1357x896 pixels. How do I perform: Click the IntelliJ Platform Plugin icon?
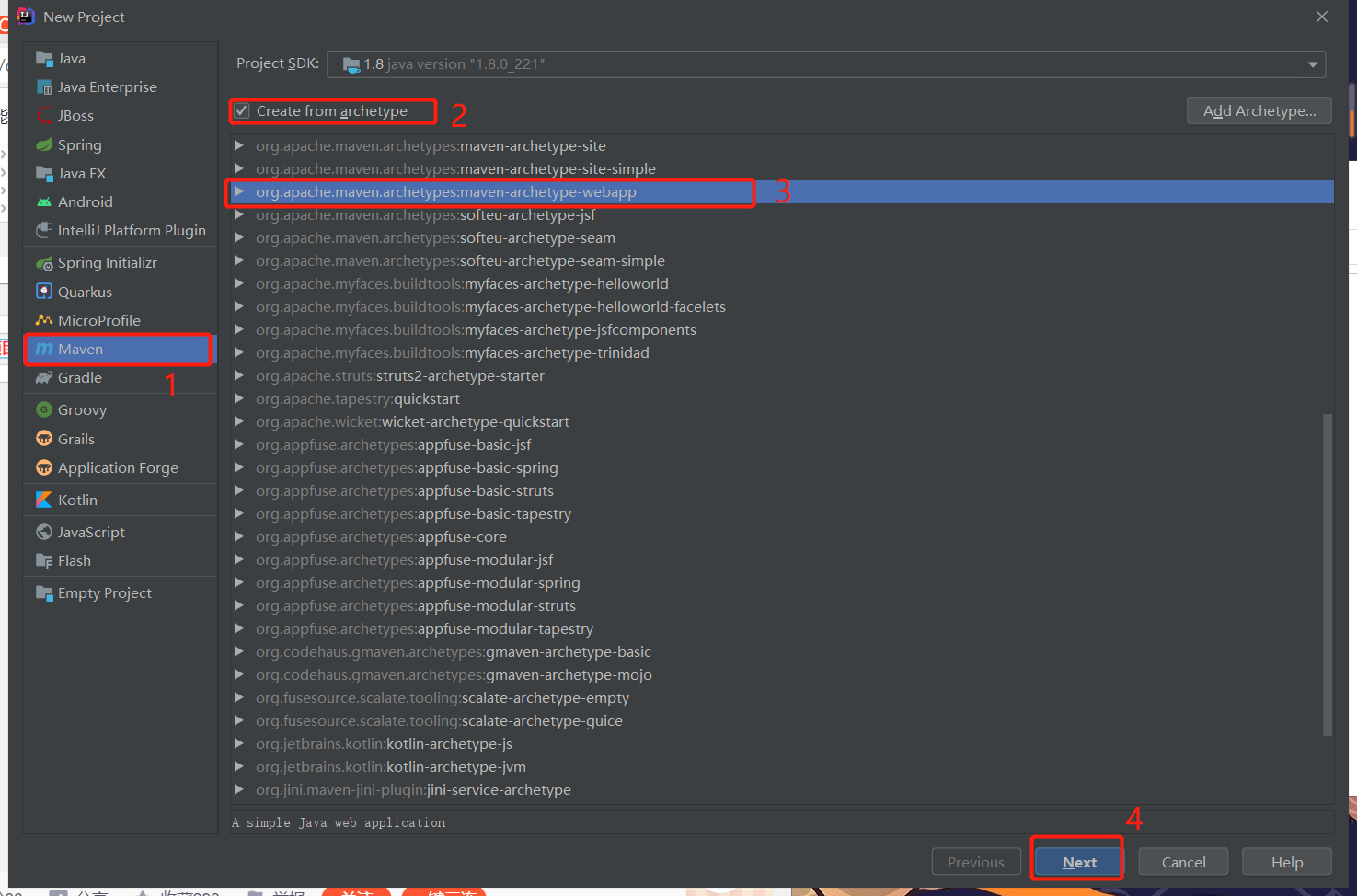point(43,230)
